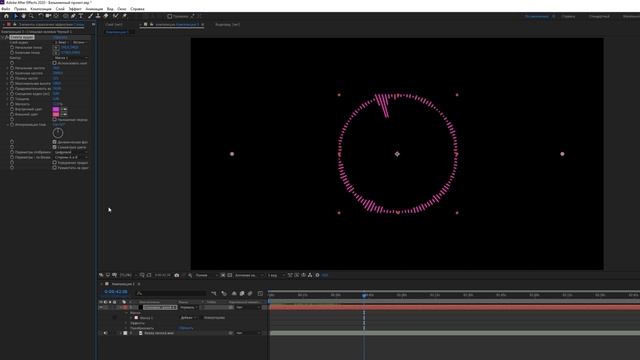Open the File menu
This screenshot has width=640, height=360.
[6, 9]
